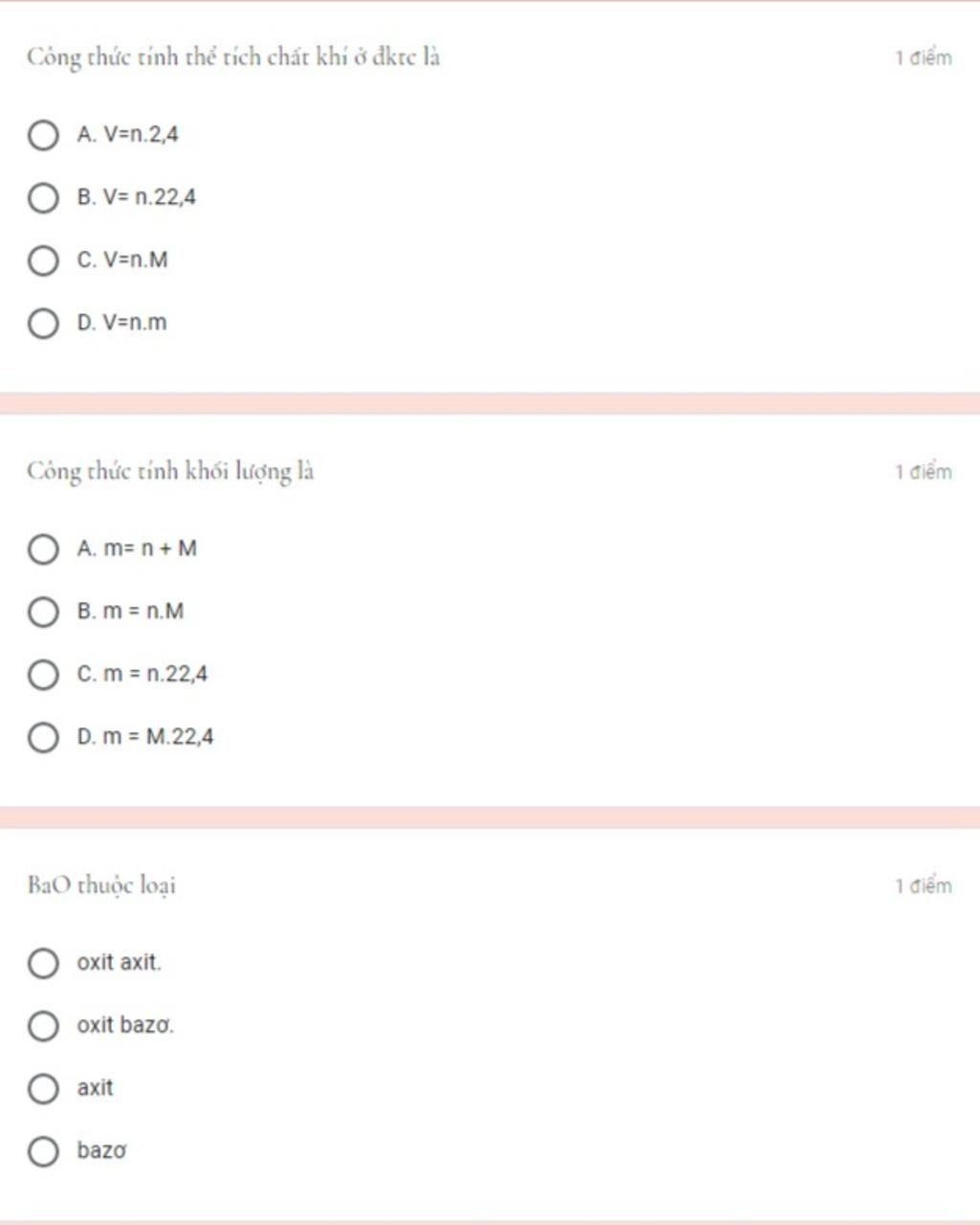Click the question text about thể tích chất khí
The height and width of the screenshot is (1225, 980).
tap(234, 57)
